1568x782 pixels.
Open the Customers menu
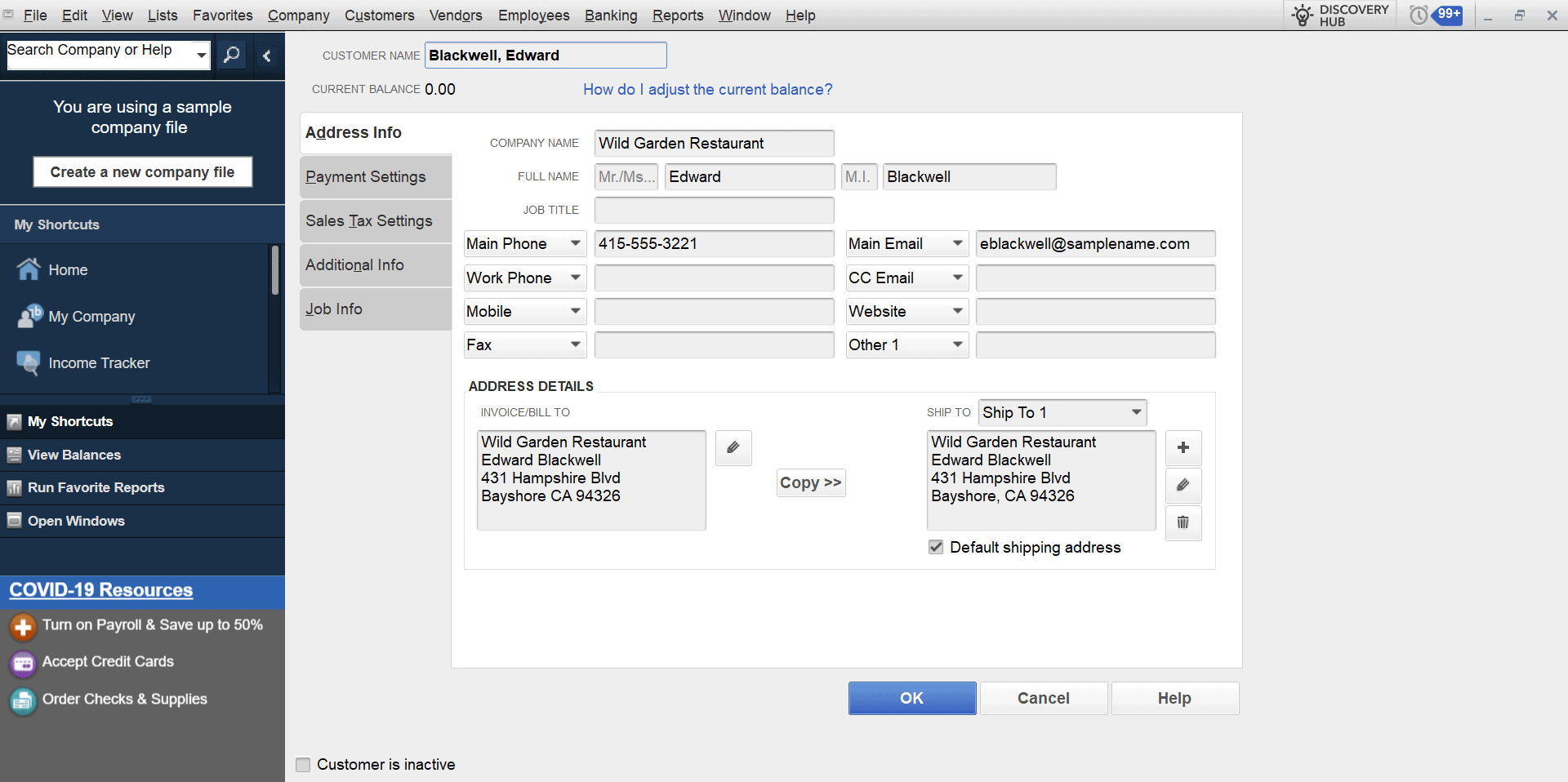tap(379, 15)
